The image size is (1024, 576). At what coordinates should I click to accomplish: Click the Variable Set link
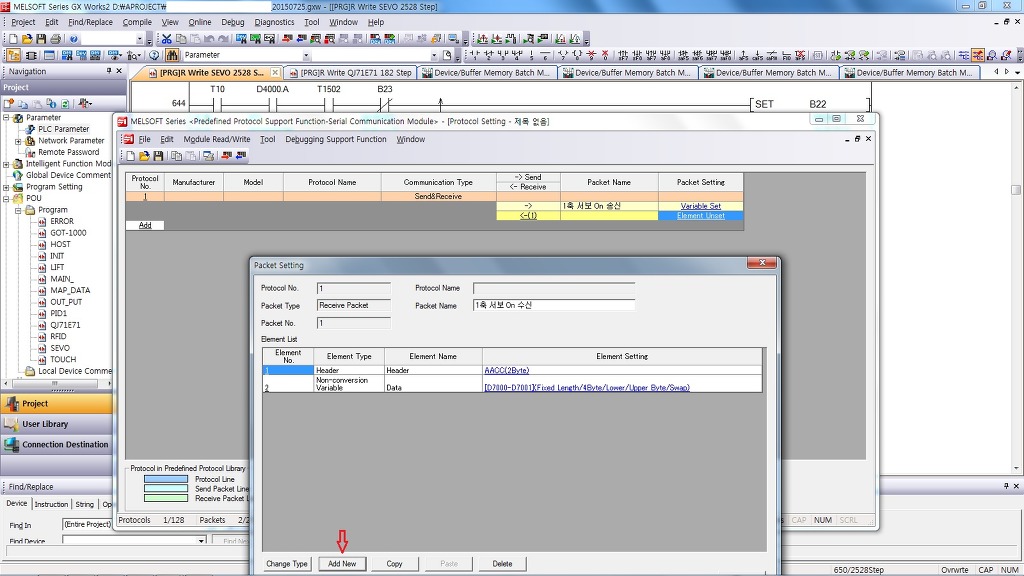coord(700,206)
